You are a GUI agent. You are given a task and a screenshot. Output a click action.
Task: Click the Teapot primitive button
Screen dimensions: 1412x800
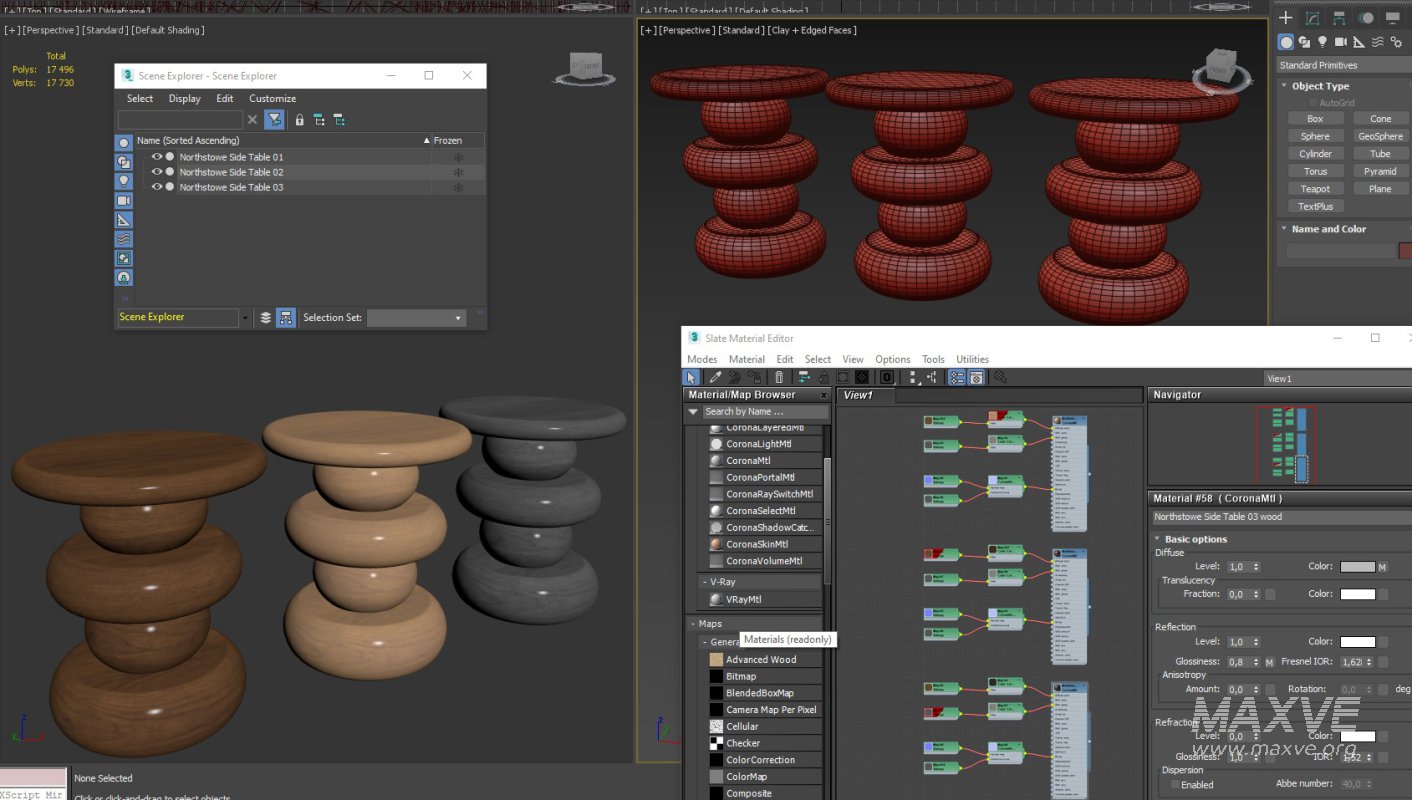click(1315, 189)
